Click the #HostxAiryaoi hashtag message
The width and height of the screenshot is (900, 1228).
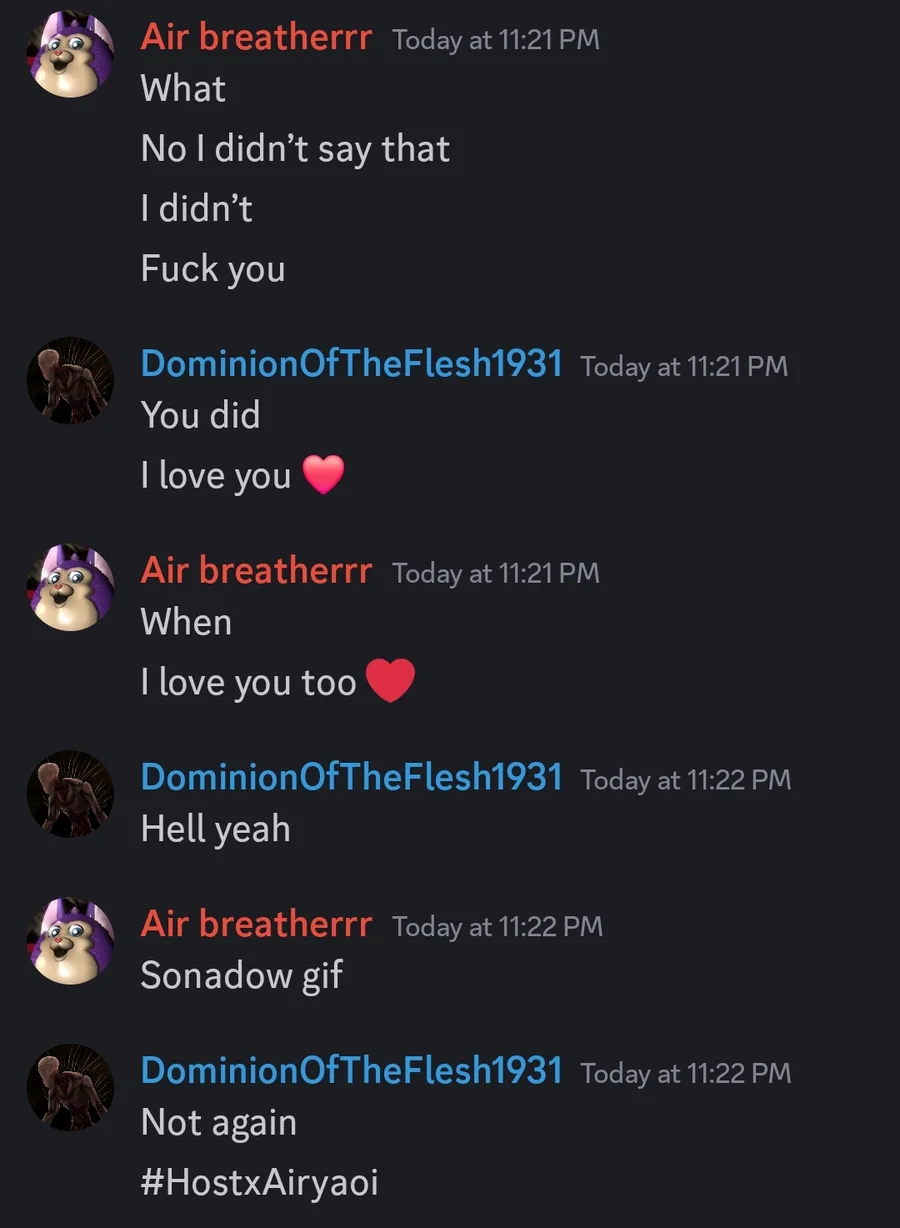[260, 1183]
